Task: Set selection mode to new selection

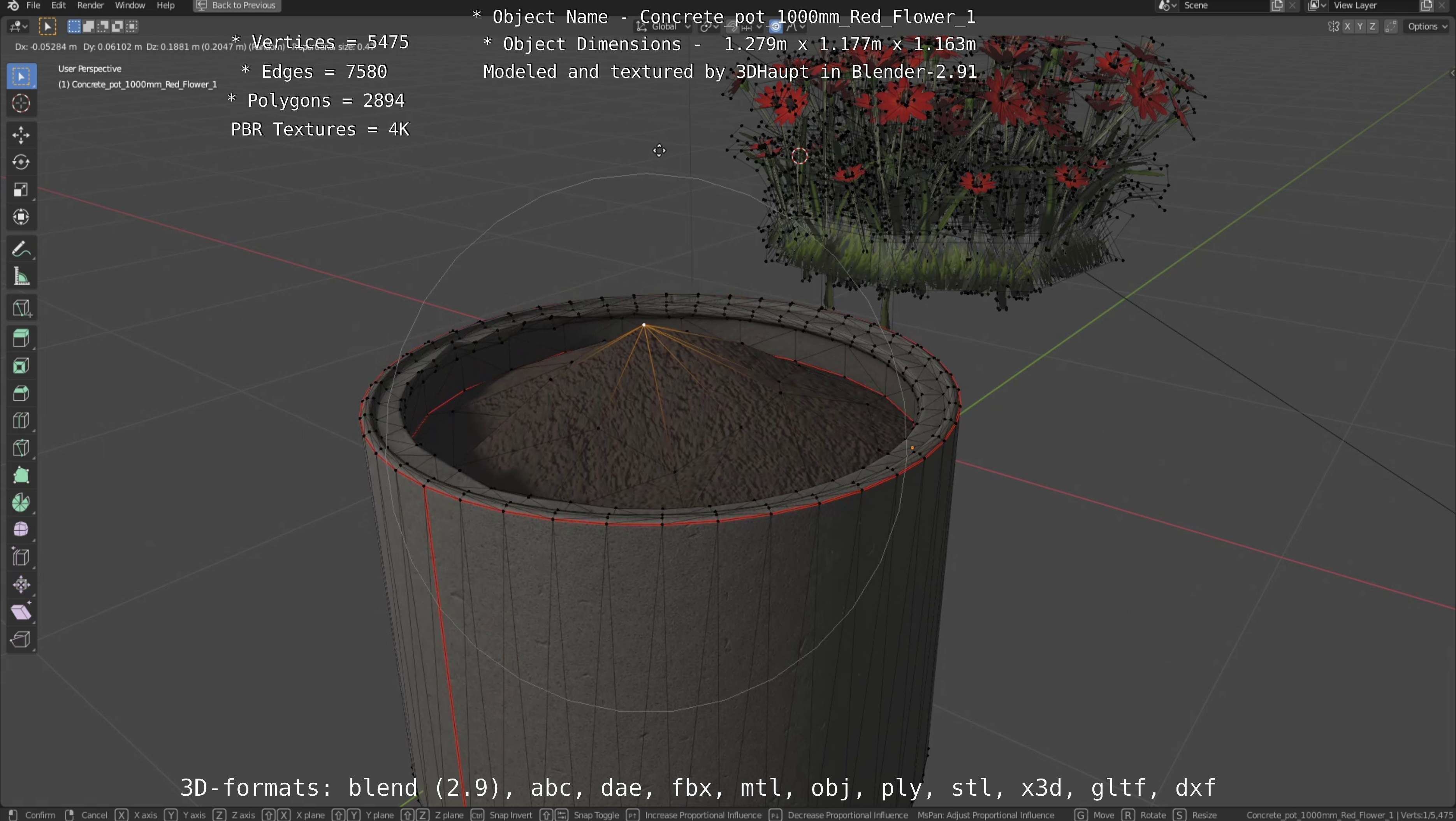Action: [74, 26]
